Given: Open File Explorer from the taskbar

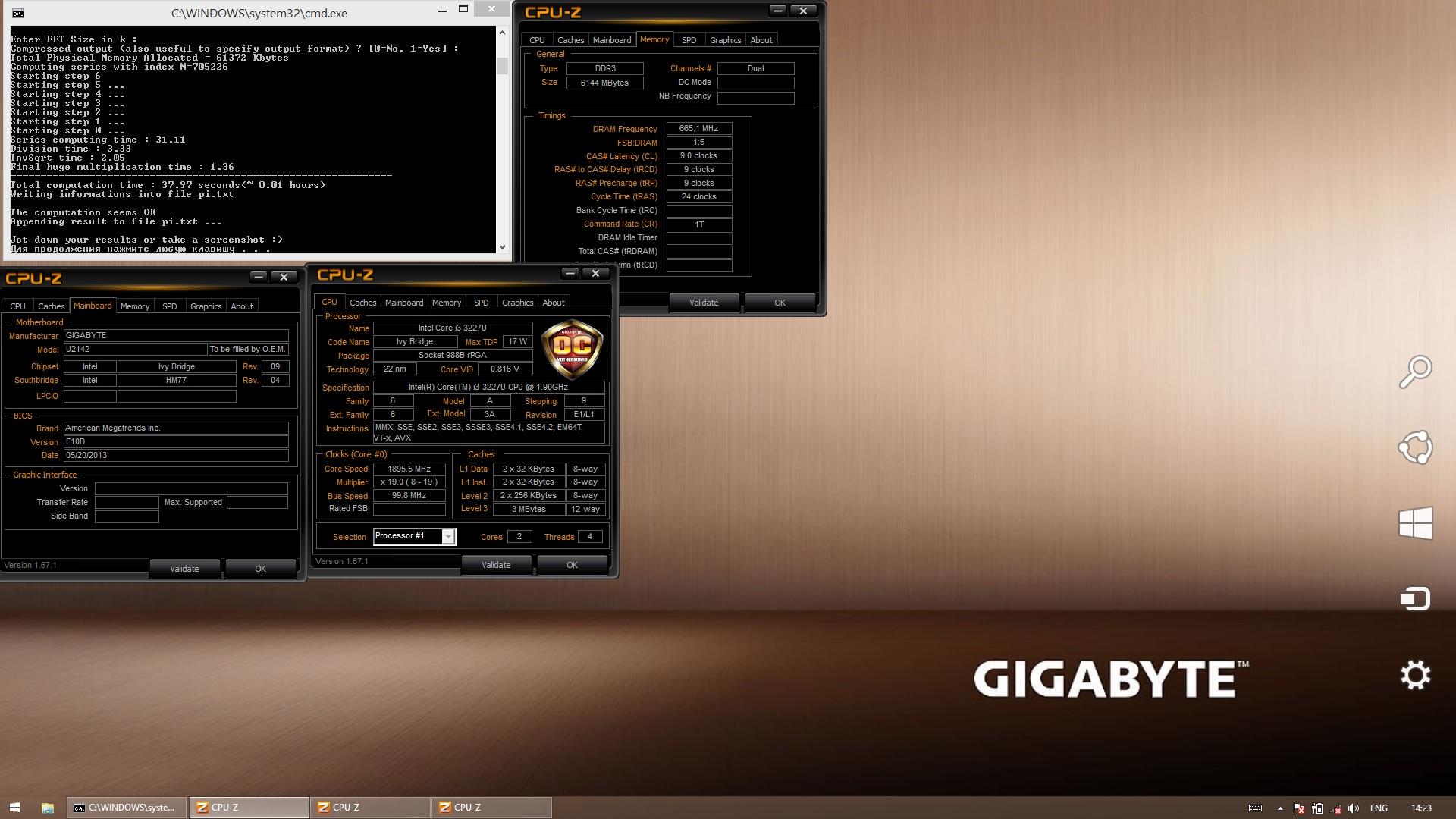Looking at the screenshot, I should click(47, 808).
